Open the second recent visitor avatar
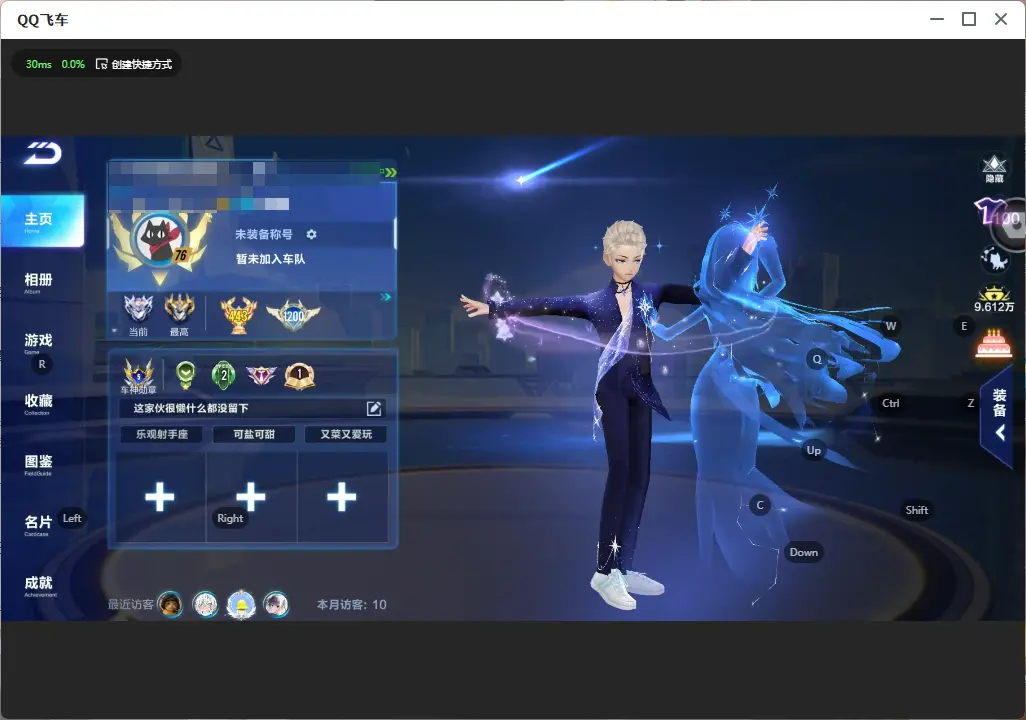This screenshot has width=1026, height=720. (205, 604)
